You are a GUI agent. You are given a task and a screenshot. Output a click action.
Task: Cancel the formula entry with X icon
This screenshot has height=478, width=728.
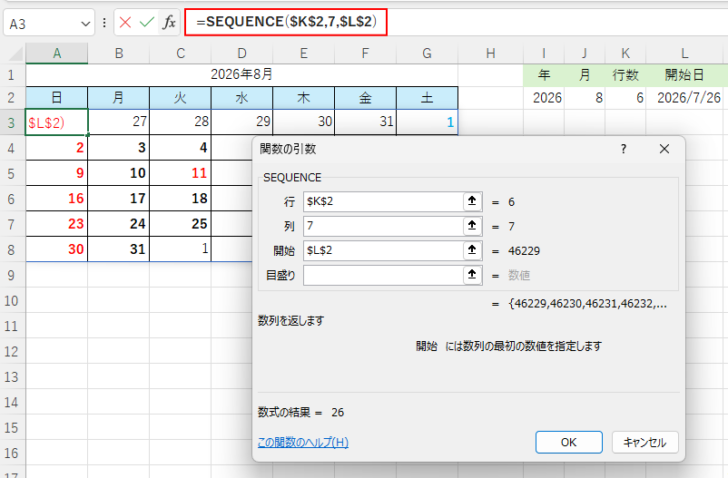coord(125,22)
